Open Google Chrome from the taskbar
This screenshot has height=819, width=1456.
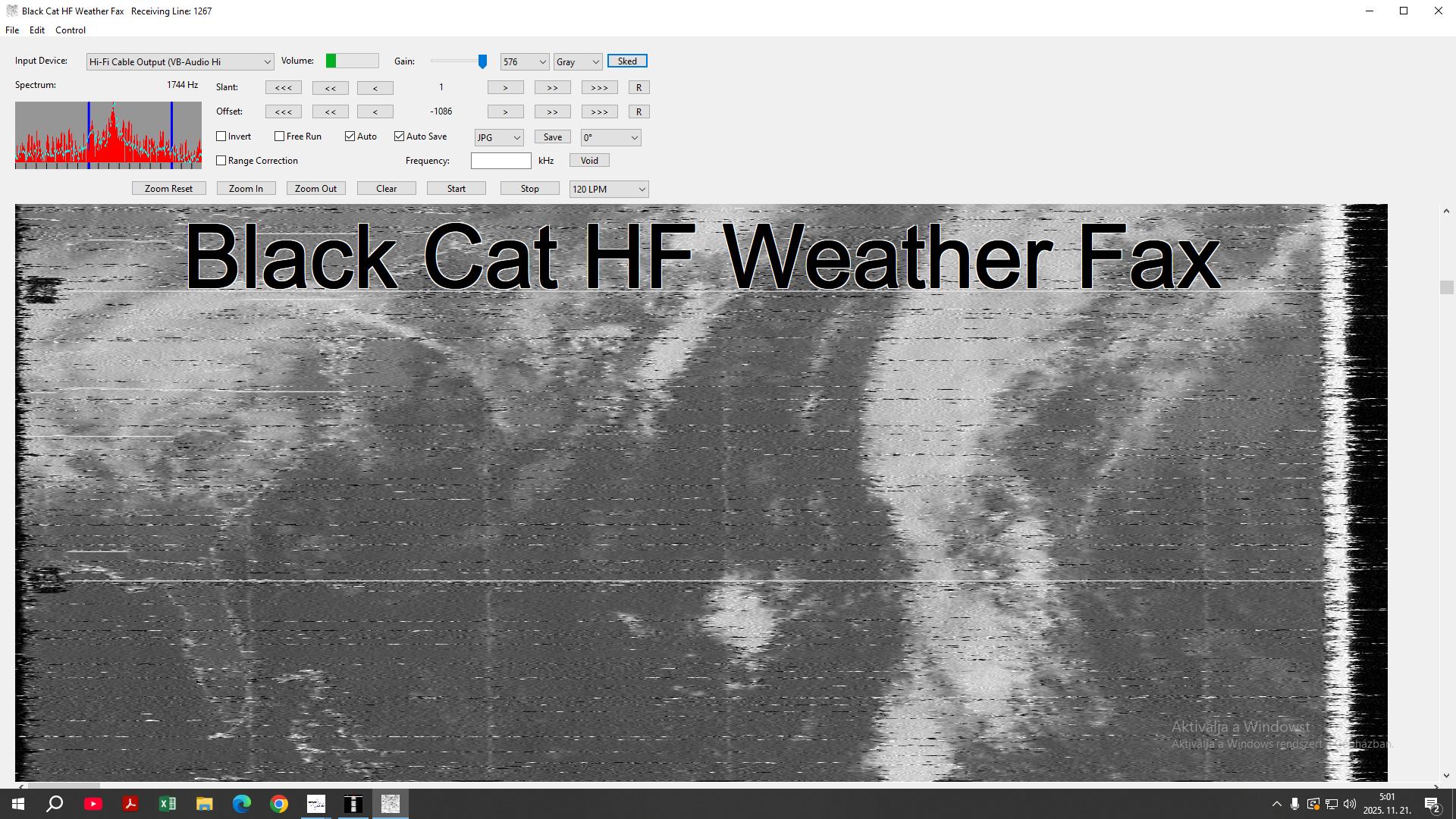coord(279,804)
